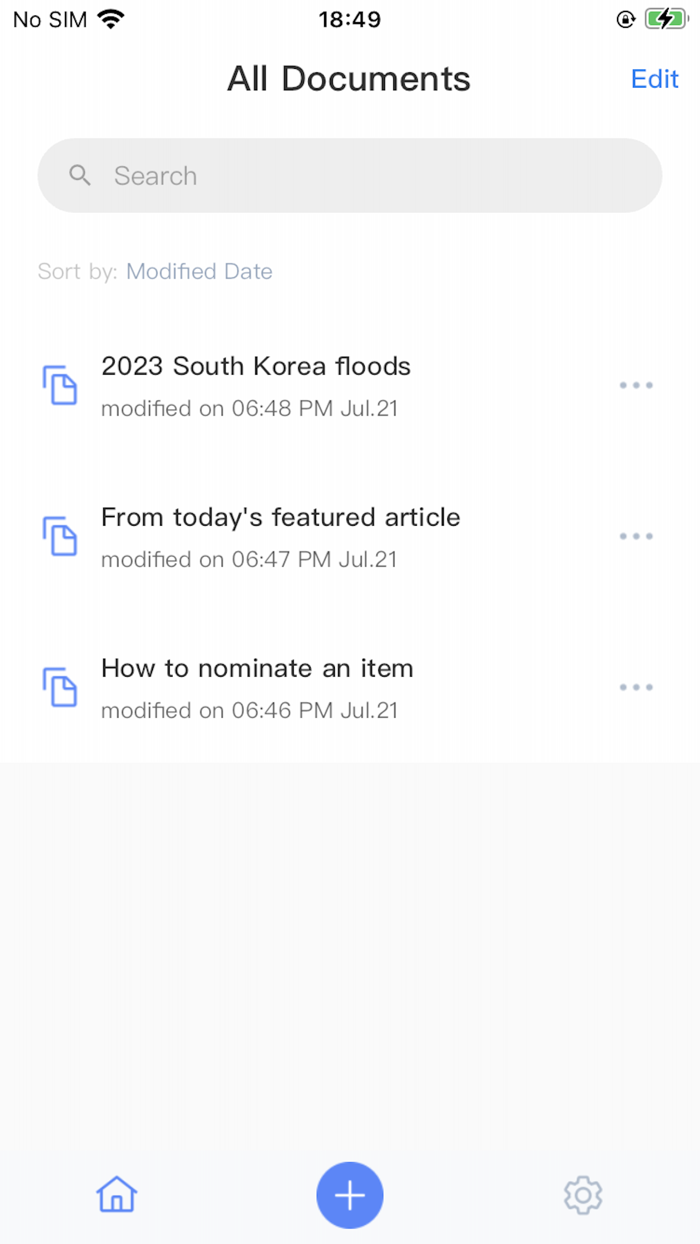
Task: Open options menu for How to nominate an item
Action: pos(636,687)
